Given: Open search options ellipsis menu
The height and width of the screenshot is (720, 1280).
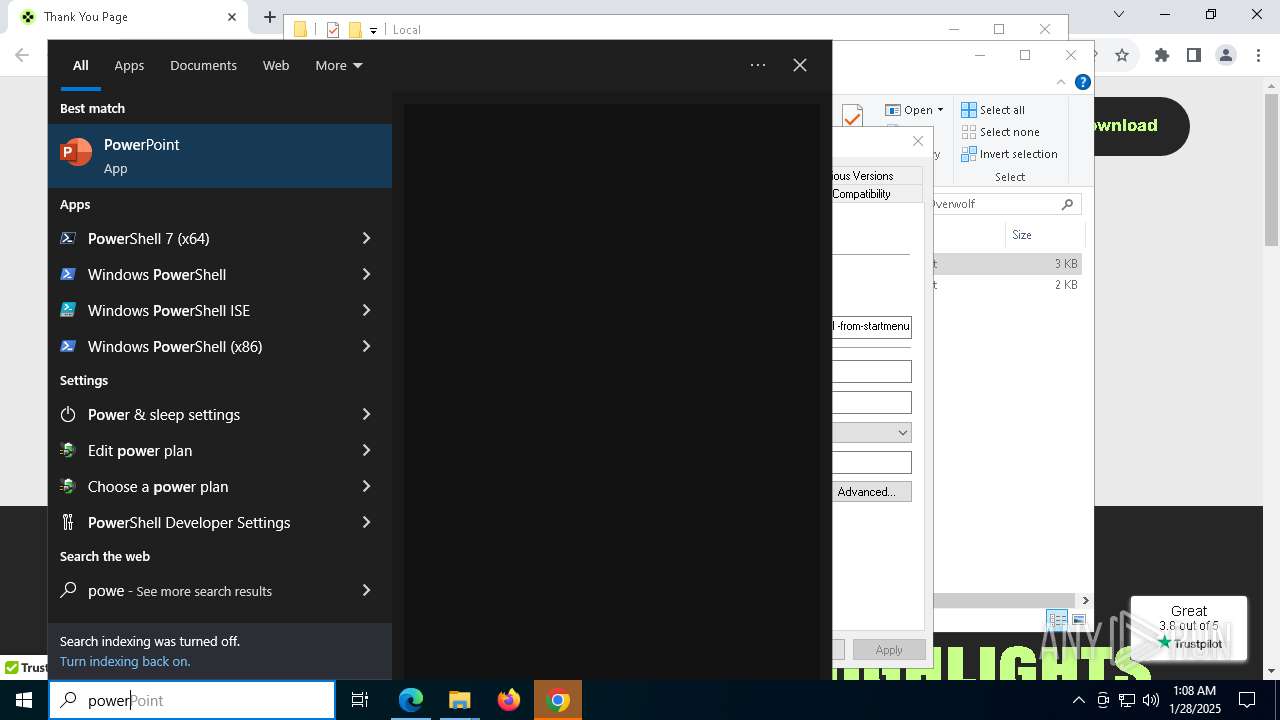Looking at the screenshot, I should pos(758,65).
